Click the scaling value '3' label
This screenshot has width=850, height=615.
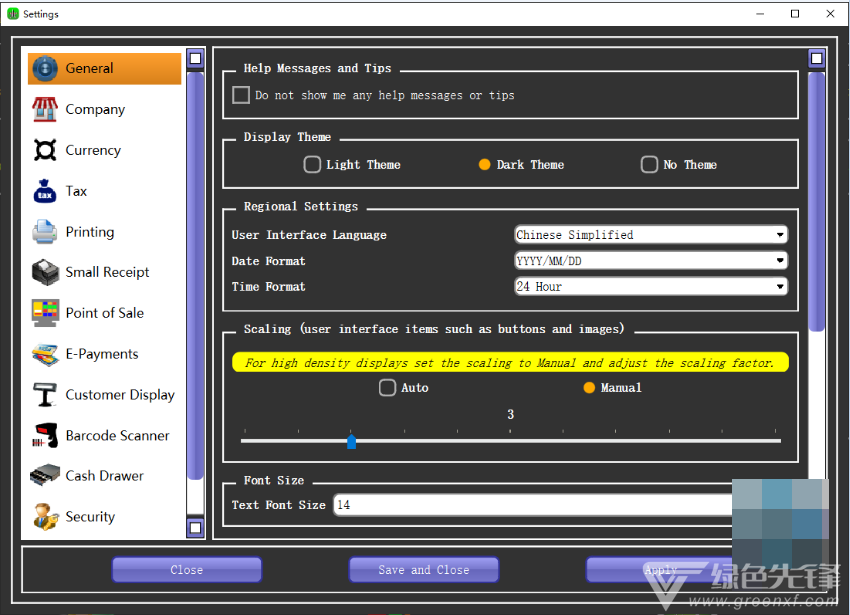click(511, 414)
